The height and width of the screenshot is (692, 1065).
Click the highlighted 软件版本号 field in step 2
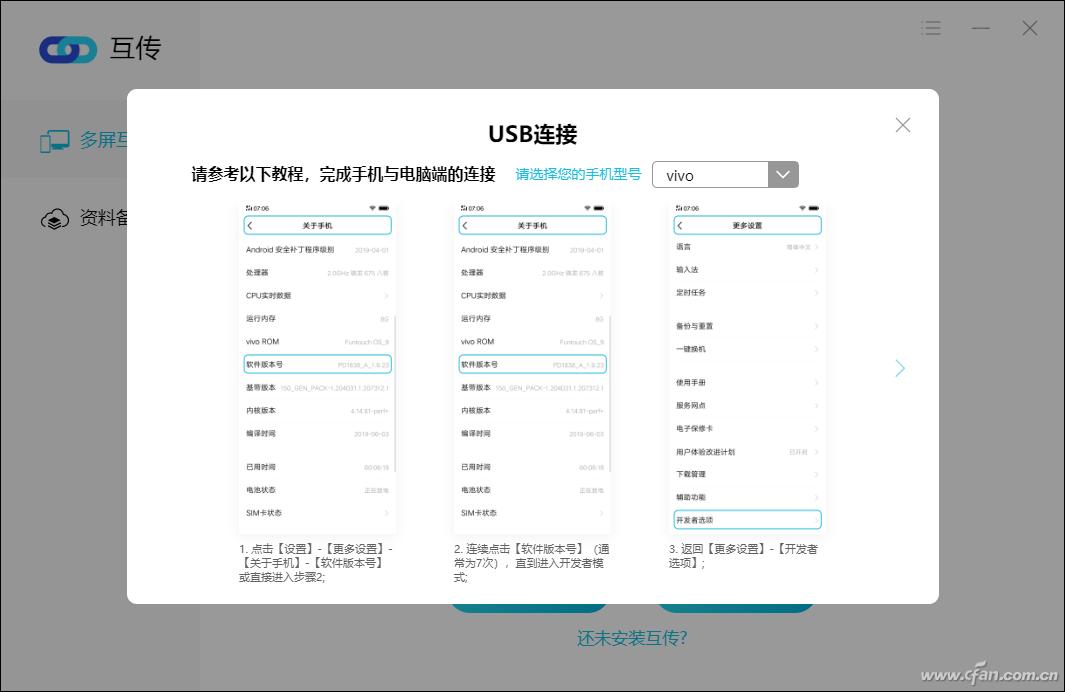coord(532,364)
